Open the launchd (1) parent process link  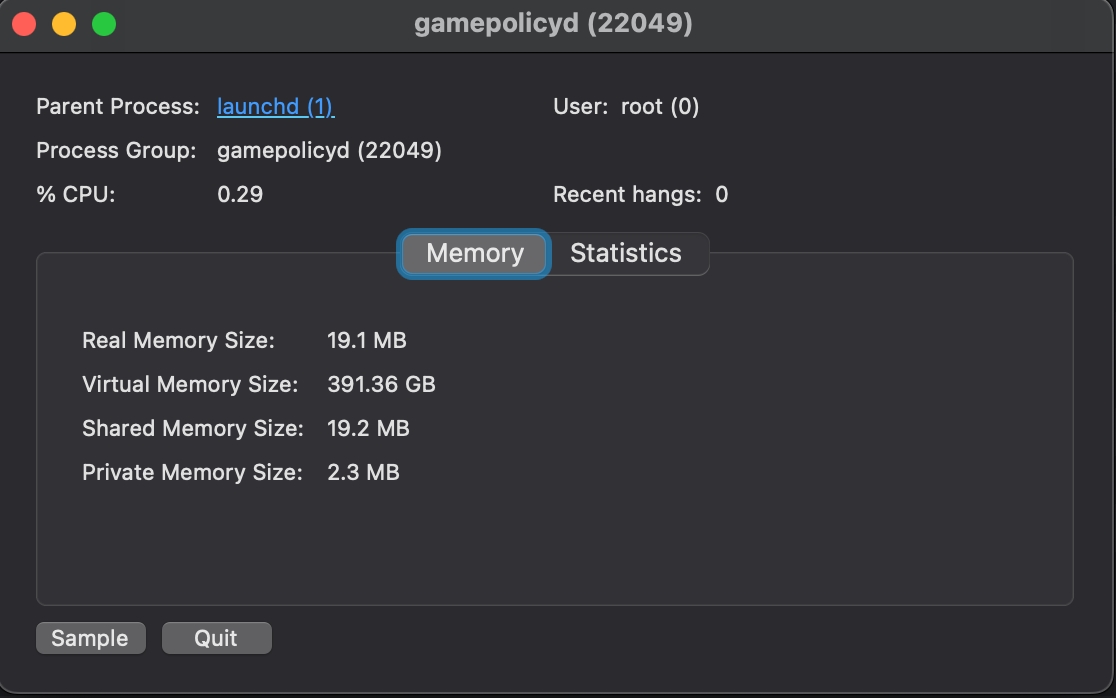[x=275, y=107]
